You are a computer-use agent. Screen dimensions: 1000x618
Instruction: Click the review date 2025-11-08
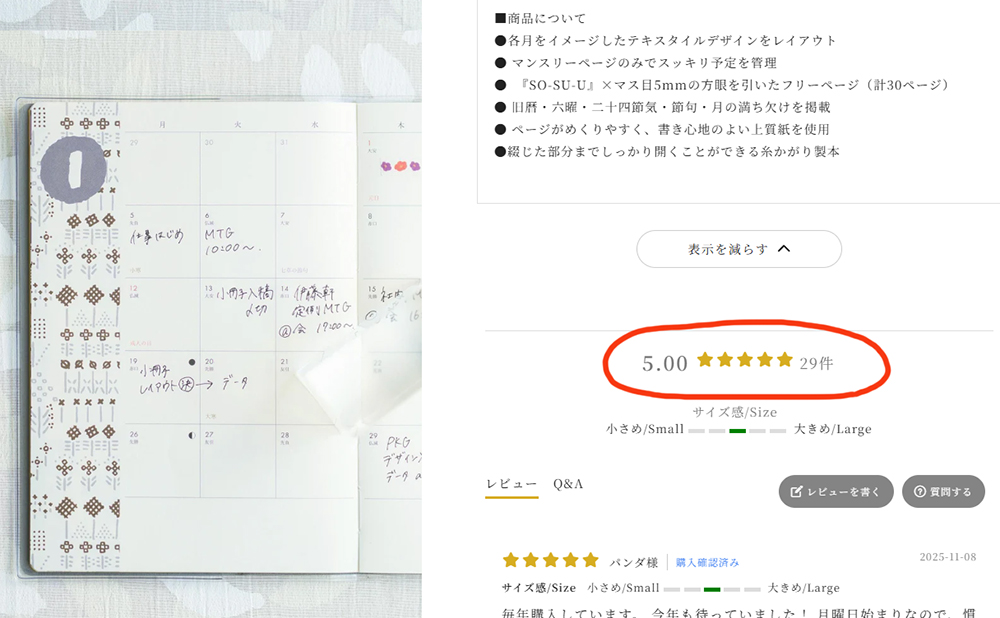947,557
